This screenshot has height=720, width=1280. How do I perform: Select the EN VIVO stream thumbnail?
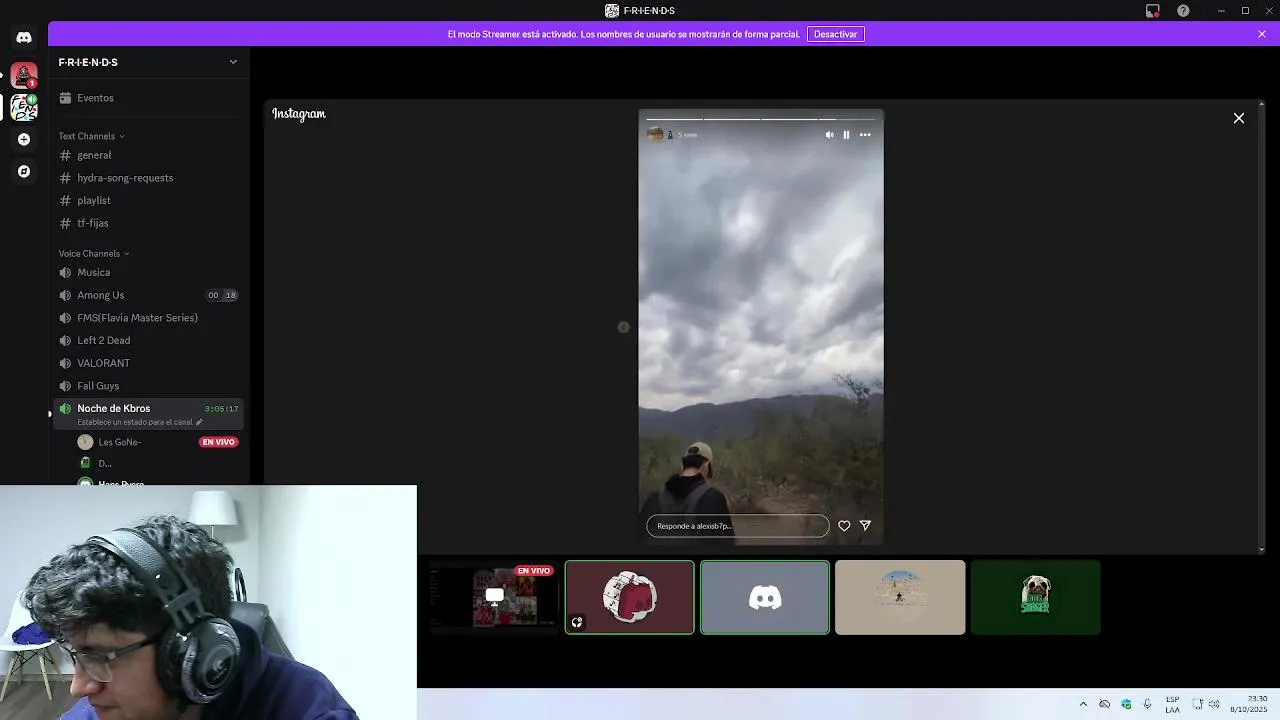click(x=495, y=597)
